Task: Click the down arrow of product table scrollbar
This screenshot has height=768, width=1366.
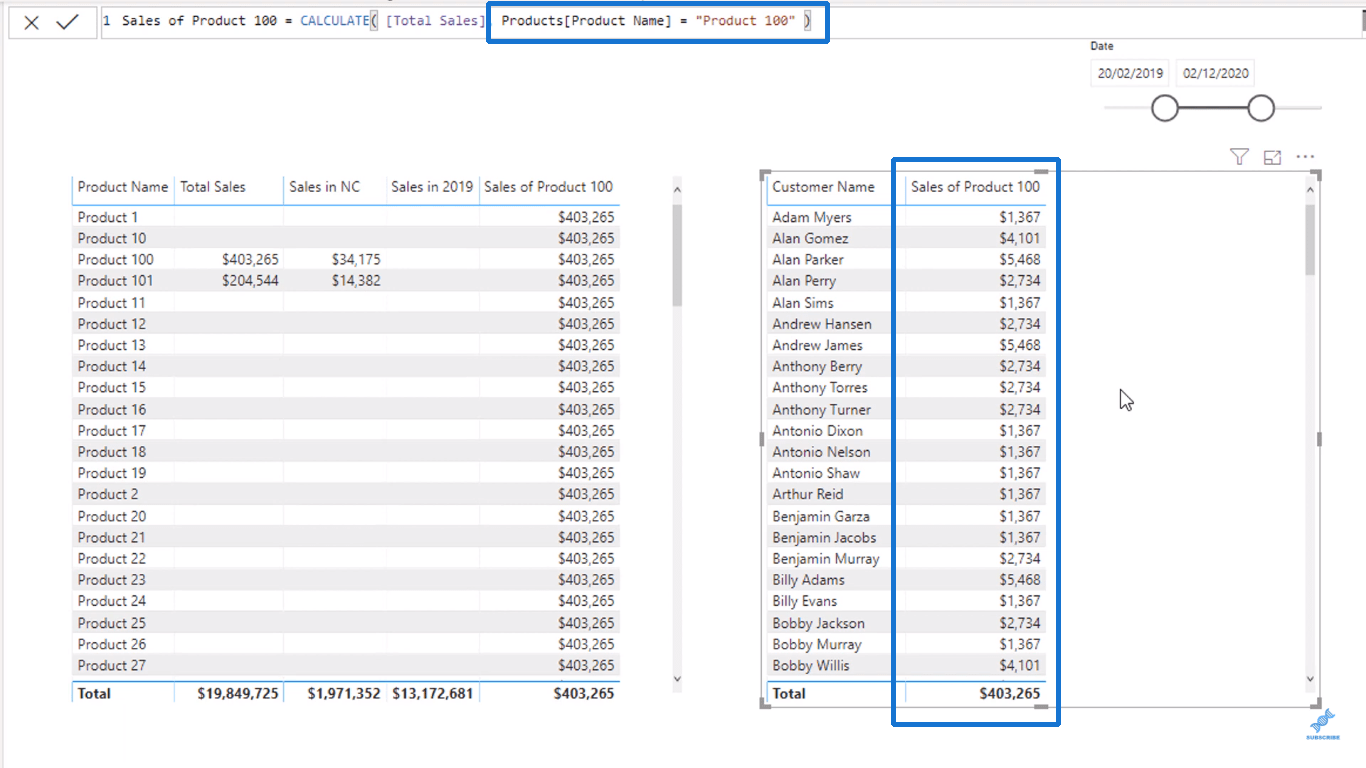Action: click(677, 679)
